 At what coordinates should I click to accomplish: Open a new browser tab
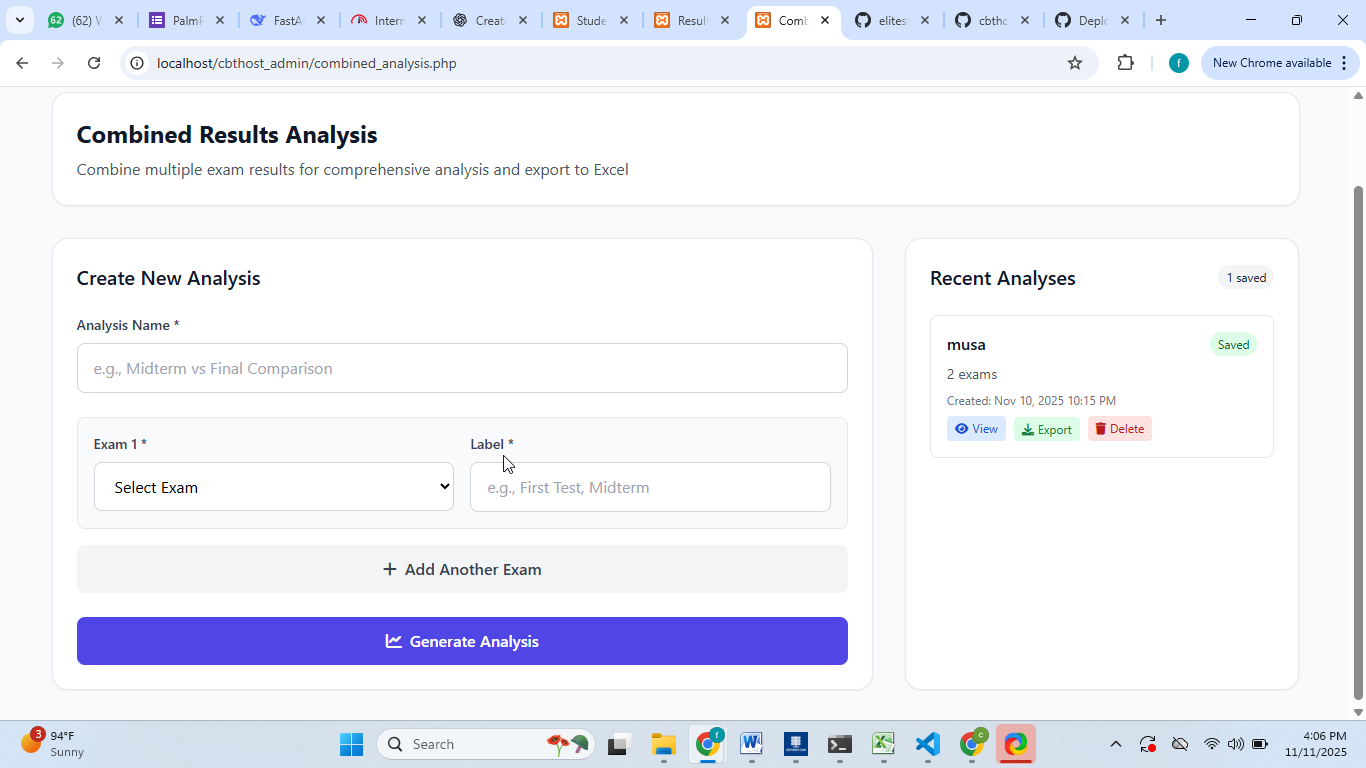coord(1160,20)
